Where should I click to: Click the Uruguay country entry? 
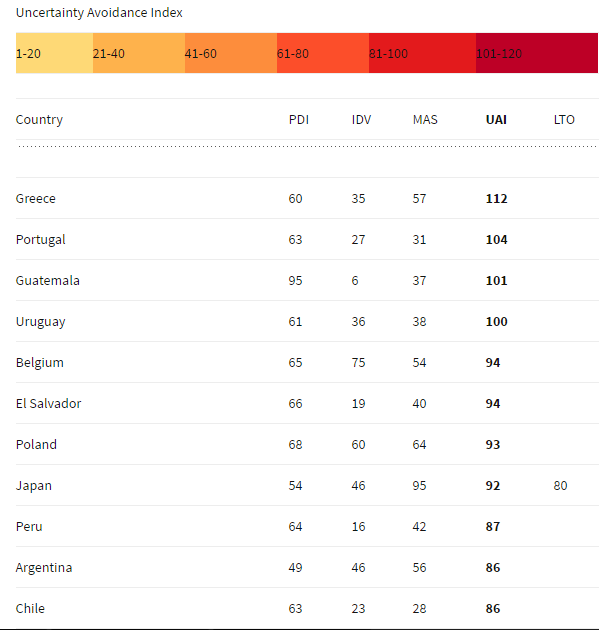click(41, 322)
